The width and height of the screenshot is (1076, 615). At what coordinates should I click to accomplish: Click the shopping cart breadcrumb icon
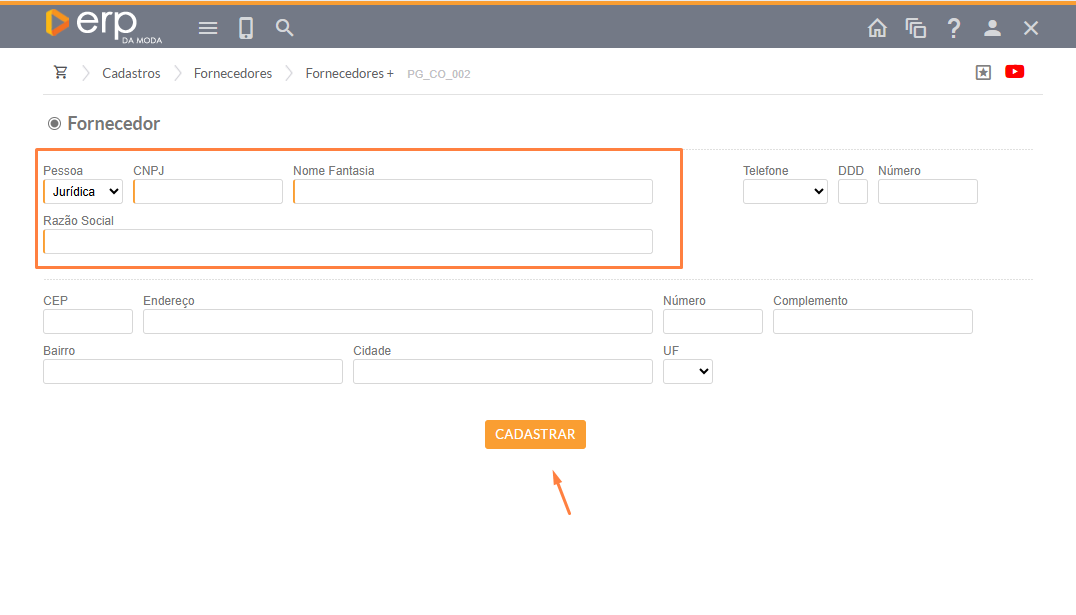pos(61,73)
